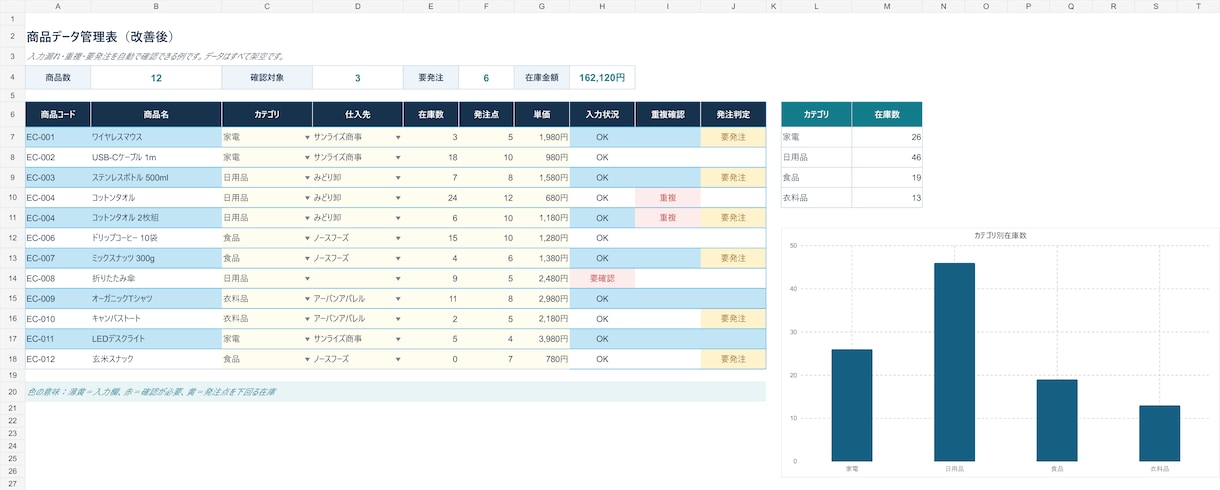Click the 商品コード table header
The image size is (1220, 490).
[58, 114]
